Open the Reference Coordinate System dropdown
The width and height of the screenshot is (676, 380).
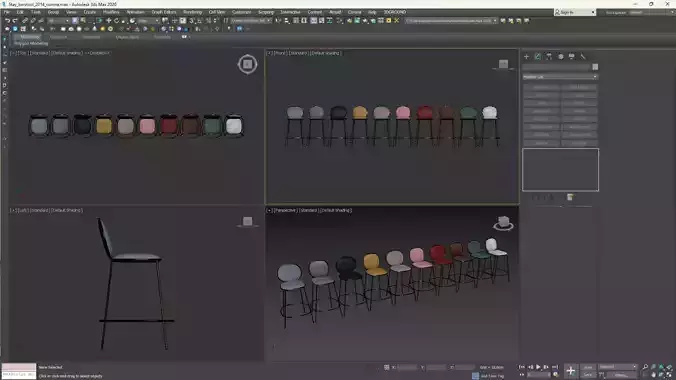148,20
